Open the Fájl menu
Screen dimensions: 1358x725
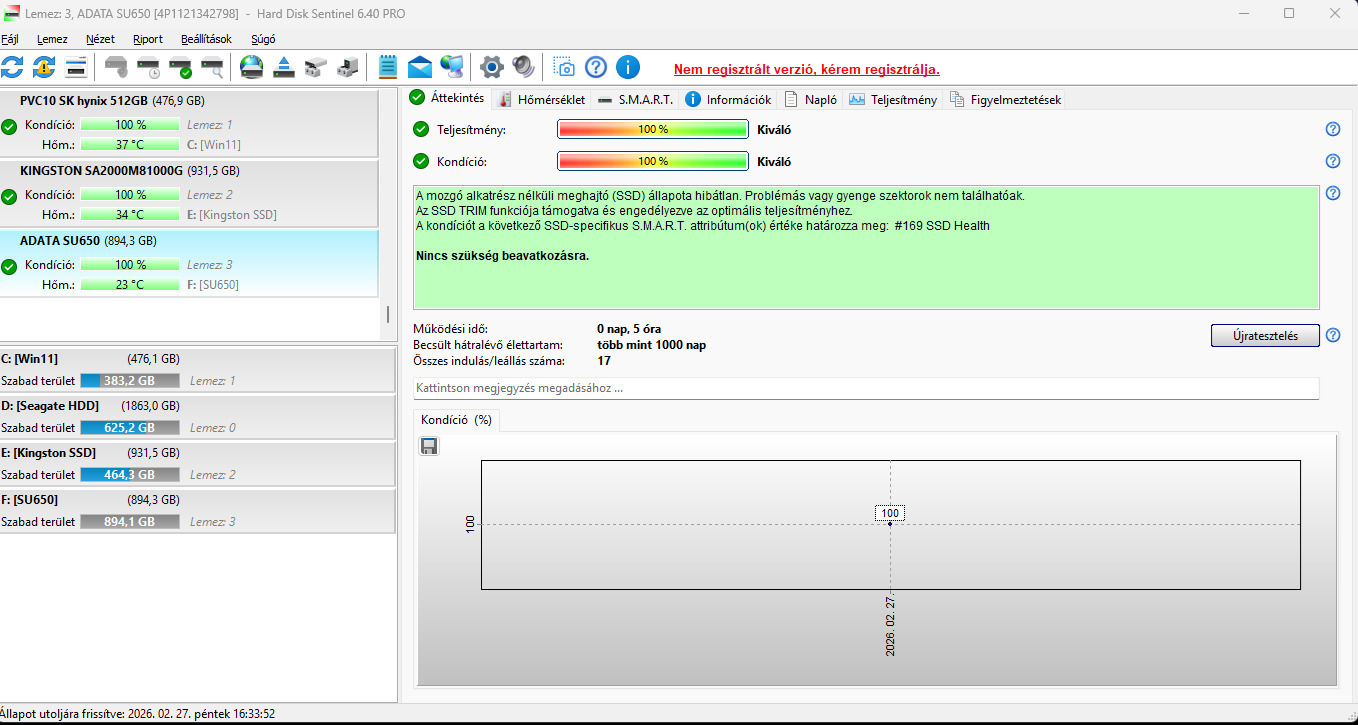(x=10, y=39)
